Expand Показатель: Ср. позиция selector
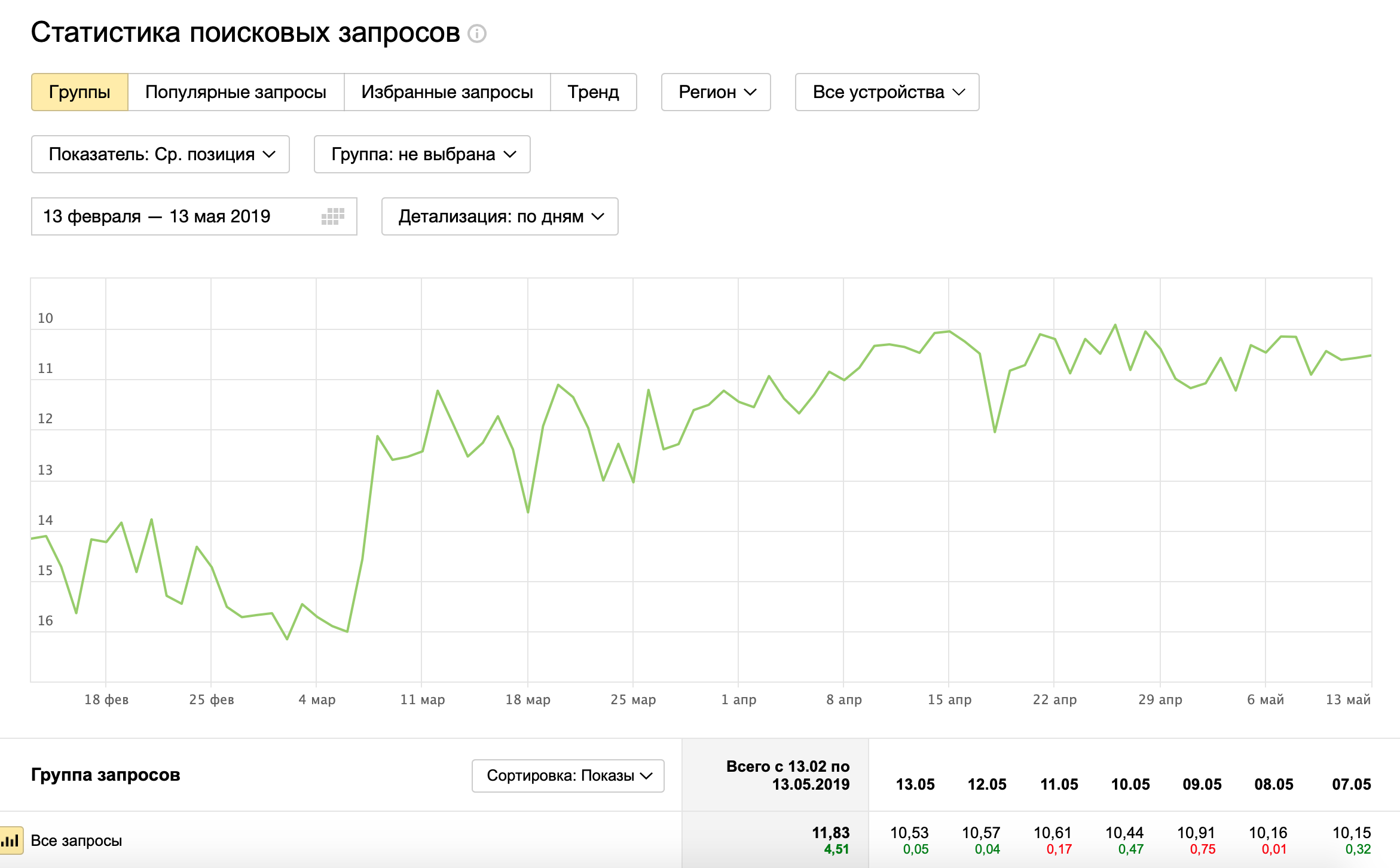 pos(160,154)
